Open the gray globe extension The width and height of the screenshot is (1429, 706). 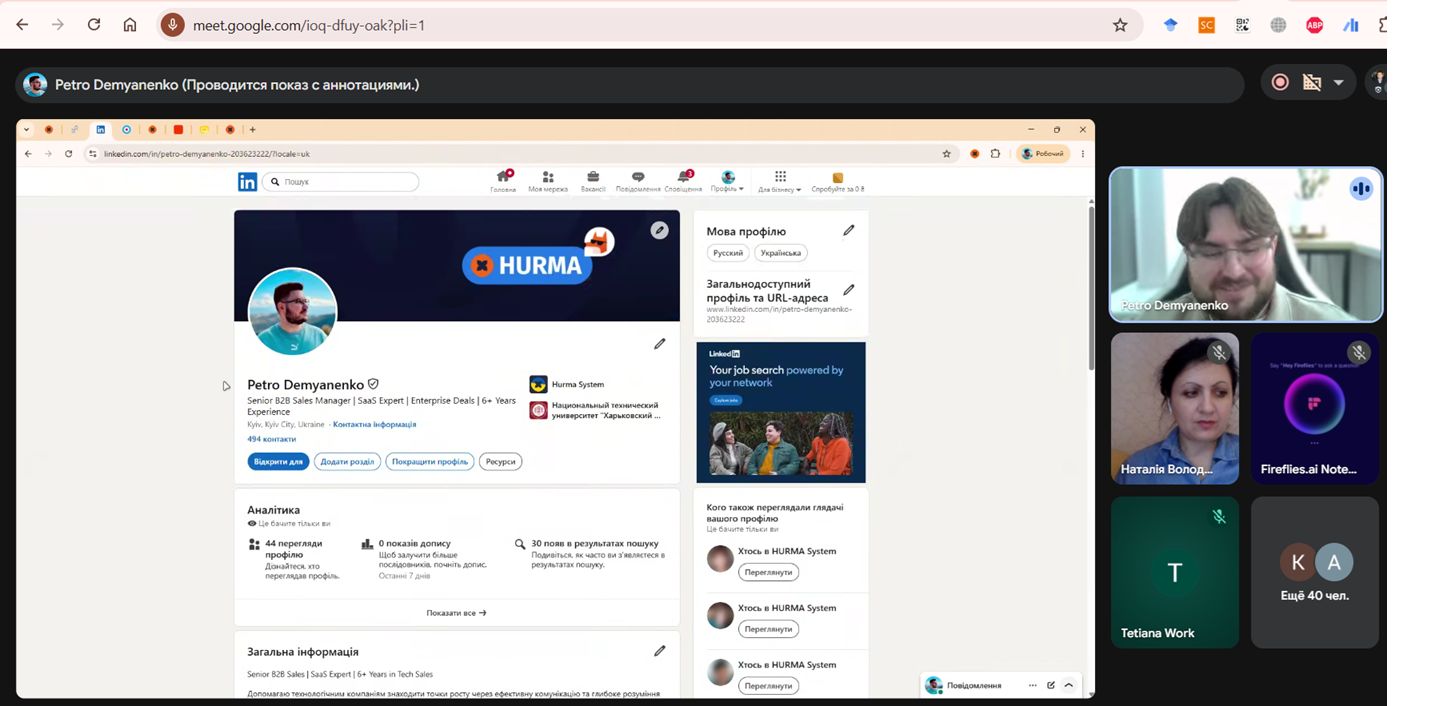click(x=1278, y=25)
